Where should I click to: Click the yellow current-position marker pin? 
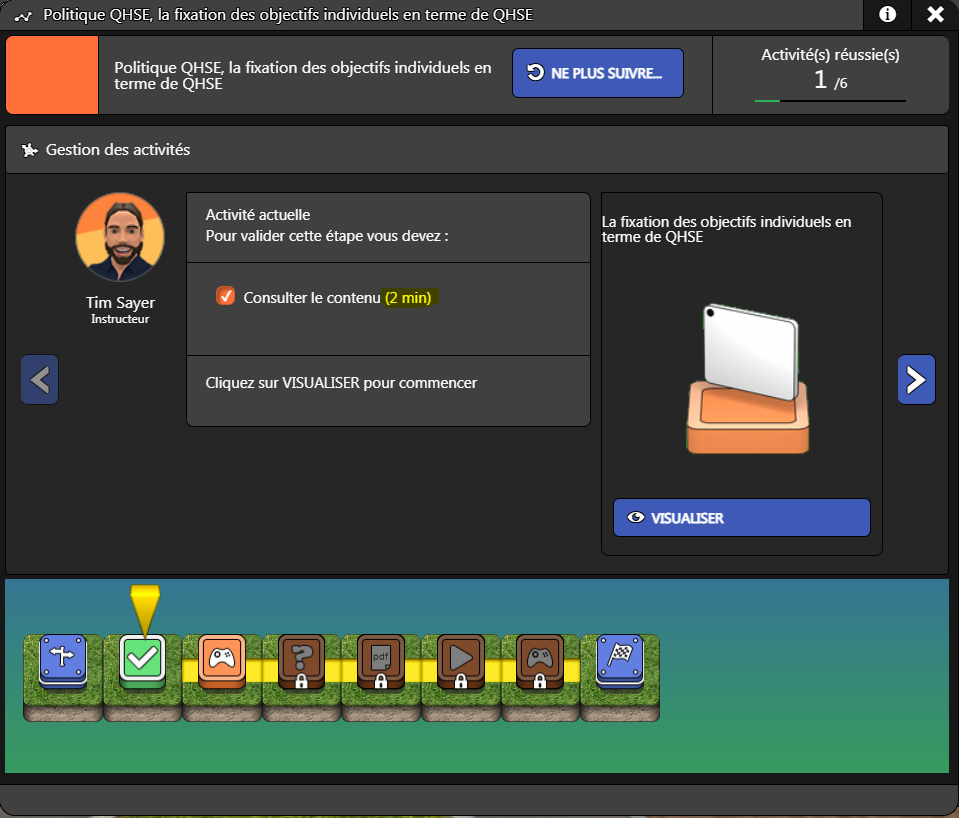coord(145,609)
